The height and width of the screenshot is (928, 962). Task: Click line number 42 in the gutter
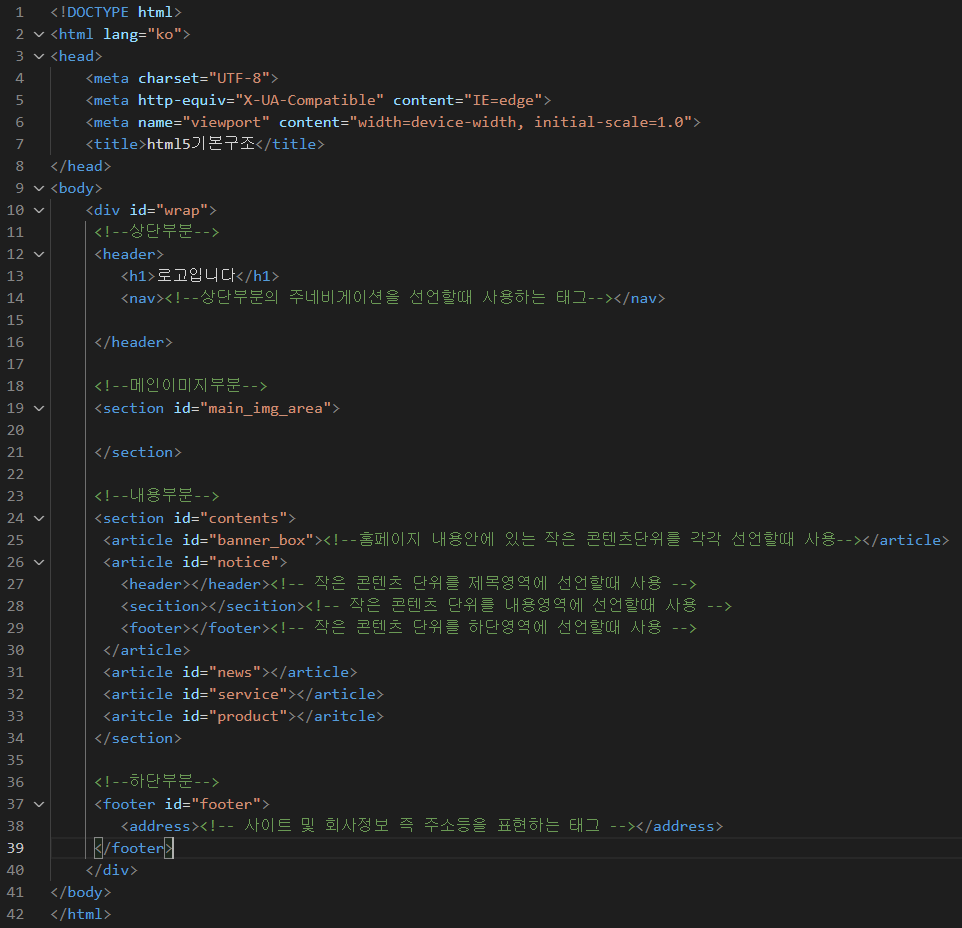(15, 915)
